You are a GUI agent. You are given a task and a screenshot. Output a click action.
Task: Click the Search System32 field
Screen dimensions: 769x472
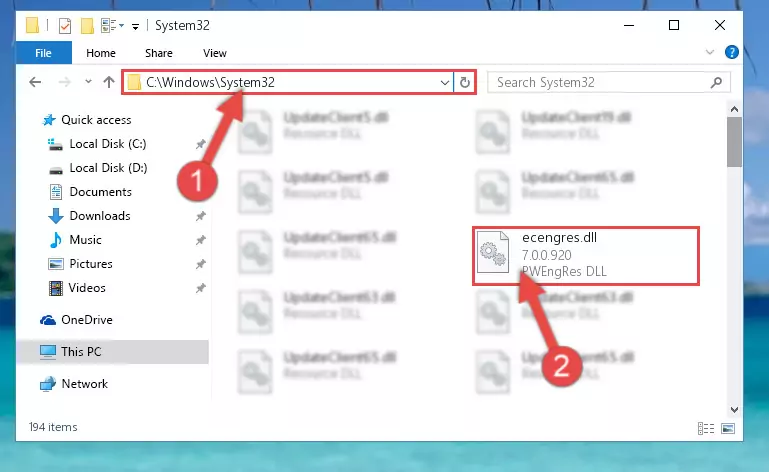coord(609,82)
